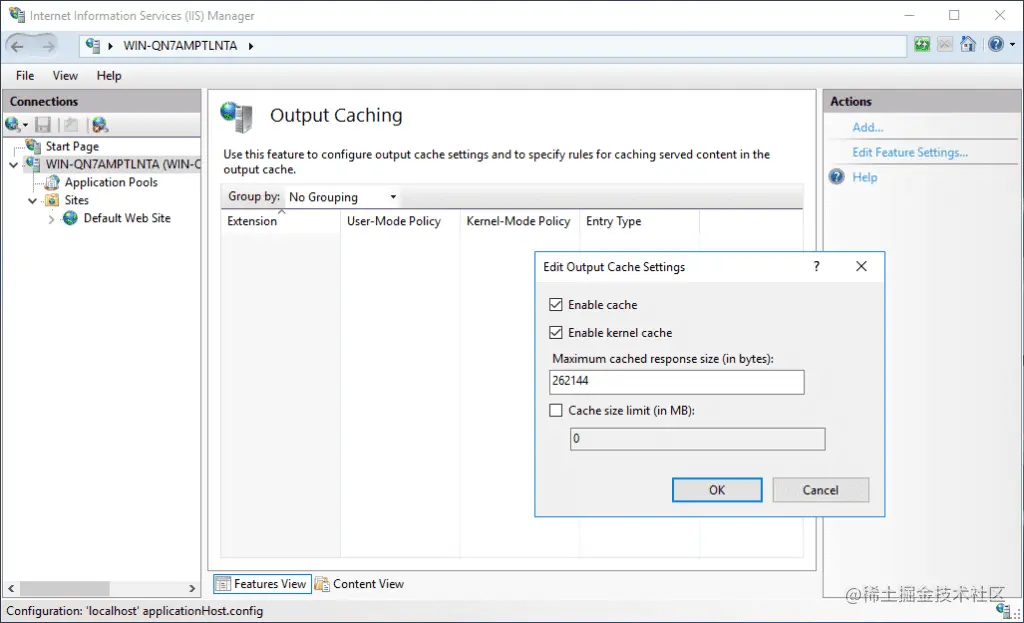This screenshot has height=623, width=1024.
Task: Switch to the Content View tab
Action: coord(359,584)
